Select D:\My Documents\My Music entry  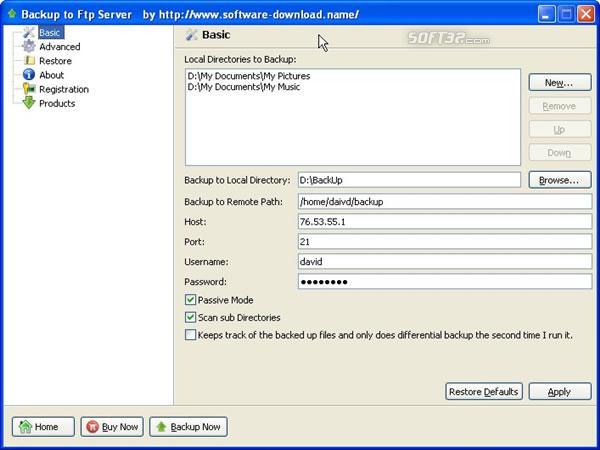(x=244, y=87)
